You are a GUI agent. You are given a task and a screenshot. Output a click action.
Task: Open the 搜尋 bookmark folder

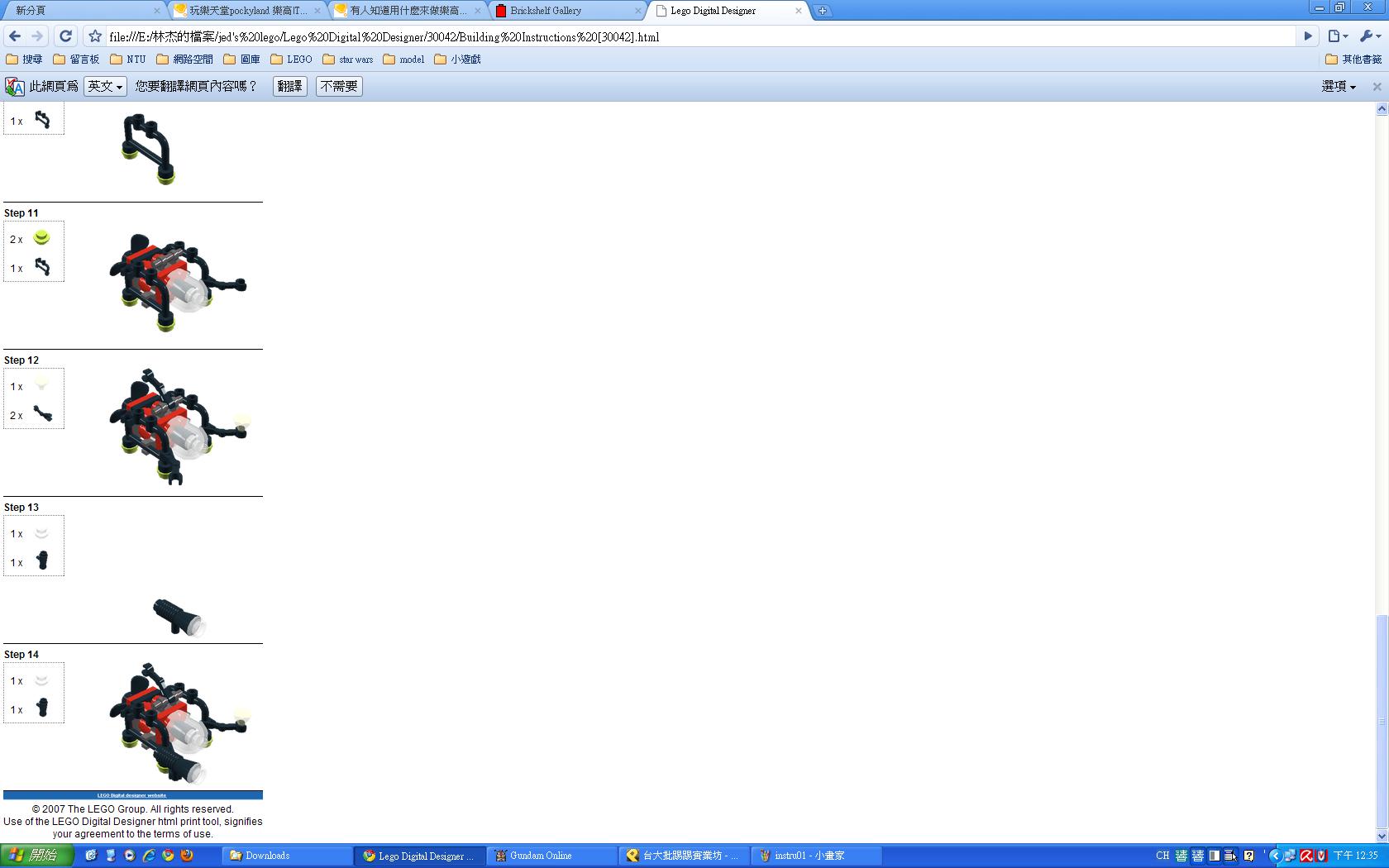click(24, 60)
